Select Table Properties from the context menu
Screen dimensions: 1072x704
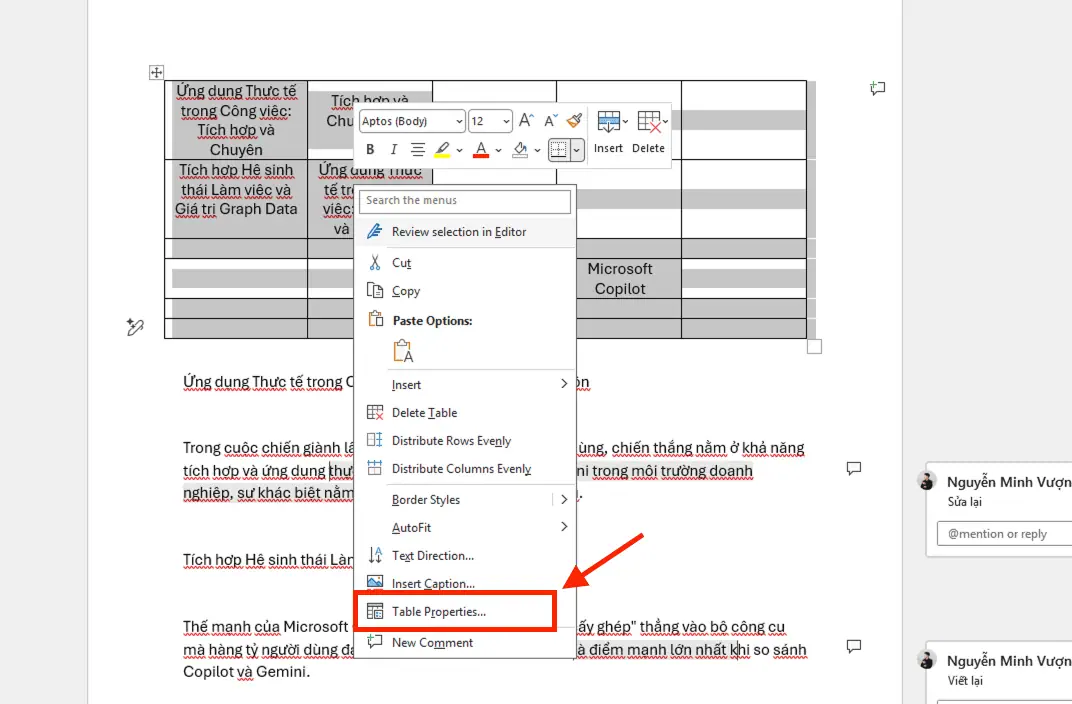click(x=438, y=611)
